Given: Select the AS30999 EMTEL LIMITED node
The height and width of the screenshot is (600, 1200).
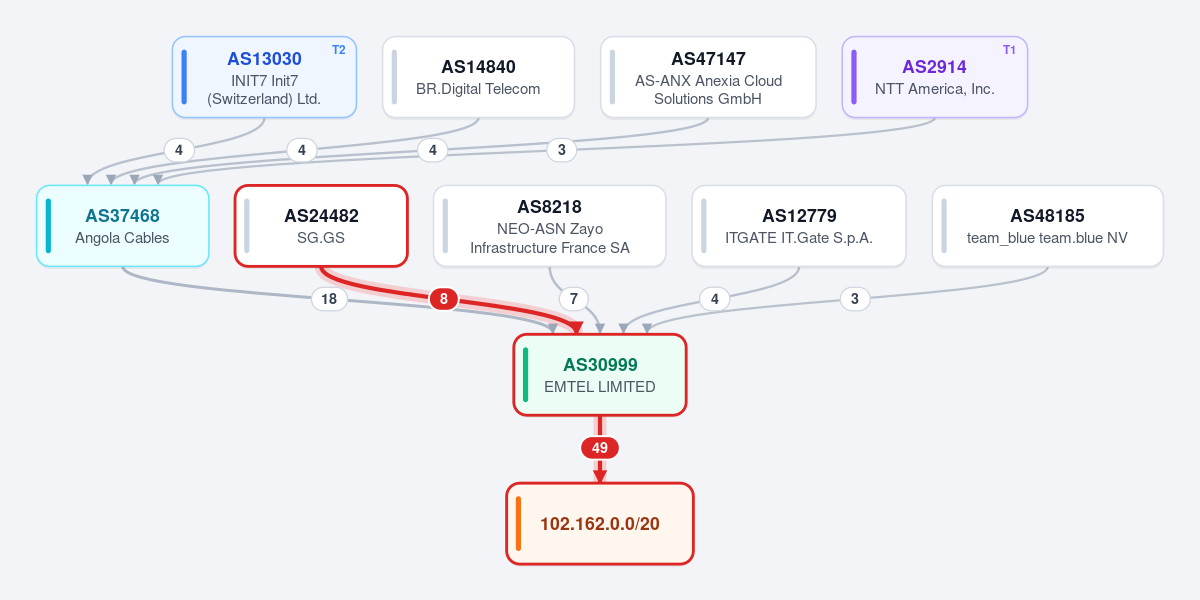Looking at the screenshot, I should pos(600,374).
